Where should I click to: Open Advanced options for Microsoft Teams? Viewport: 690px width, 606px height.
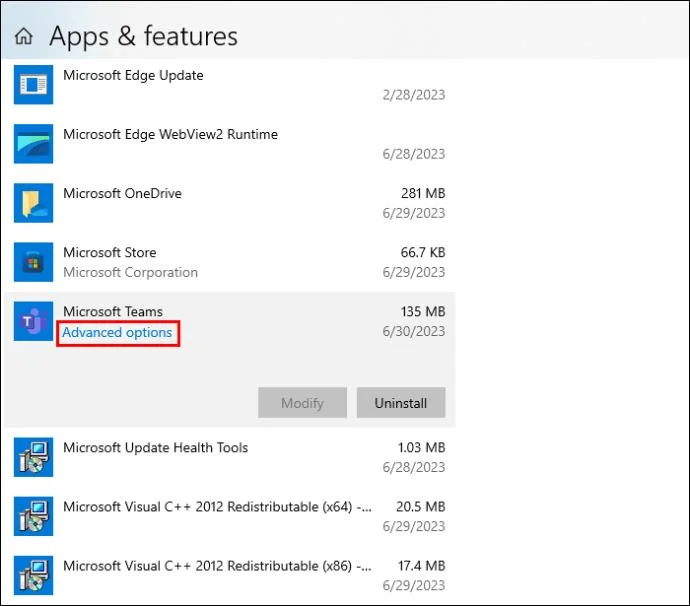117,332
